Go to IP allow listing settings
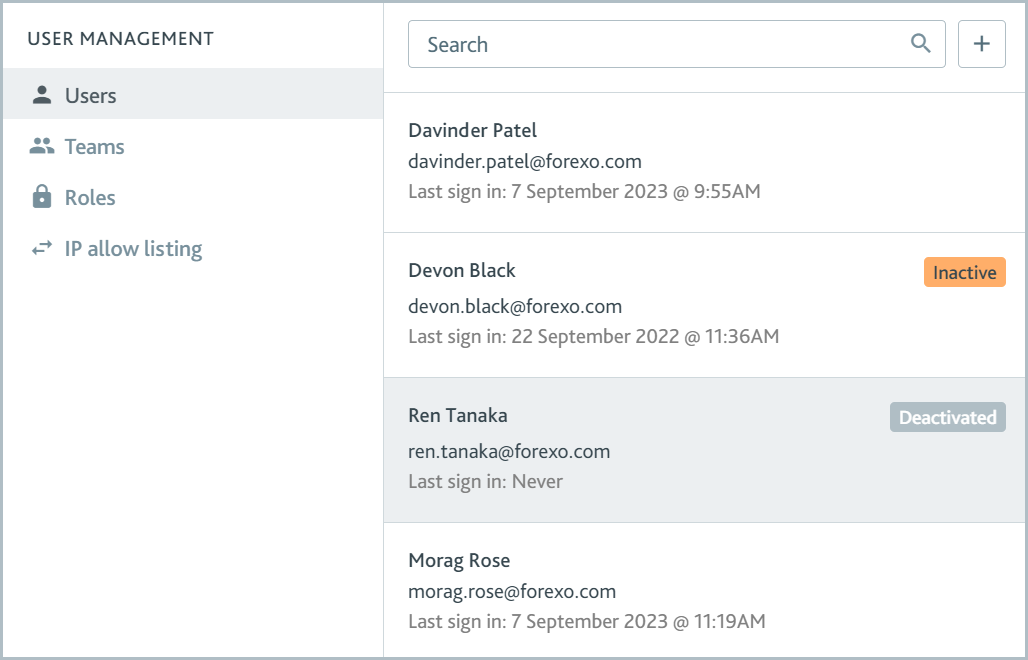Screen dimensions: 1028x660 point(132,249)
